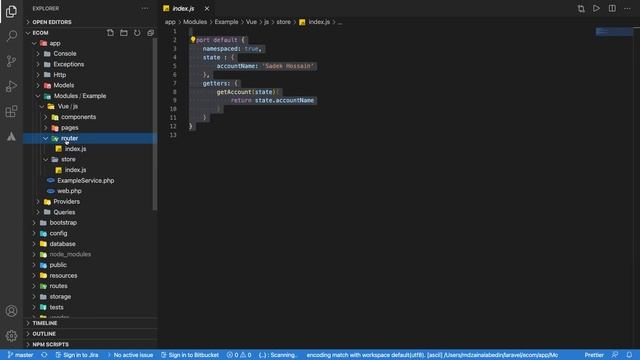Click Vue in the breadcrumb
640x360 pixels.
click(251, 22)
